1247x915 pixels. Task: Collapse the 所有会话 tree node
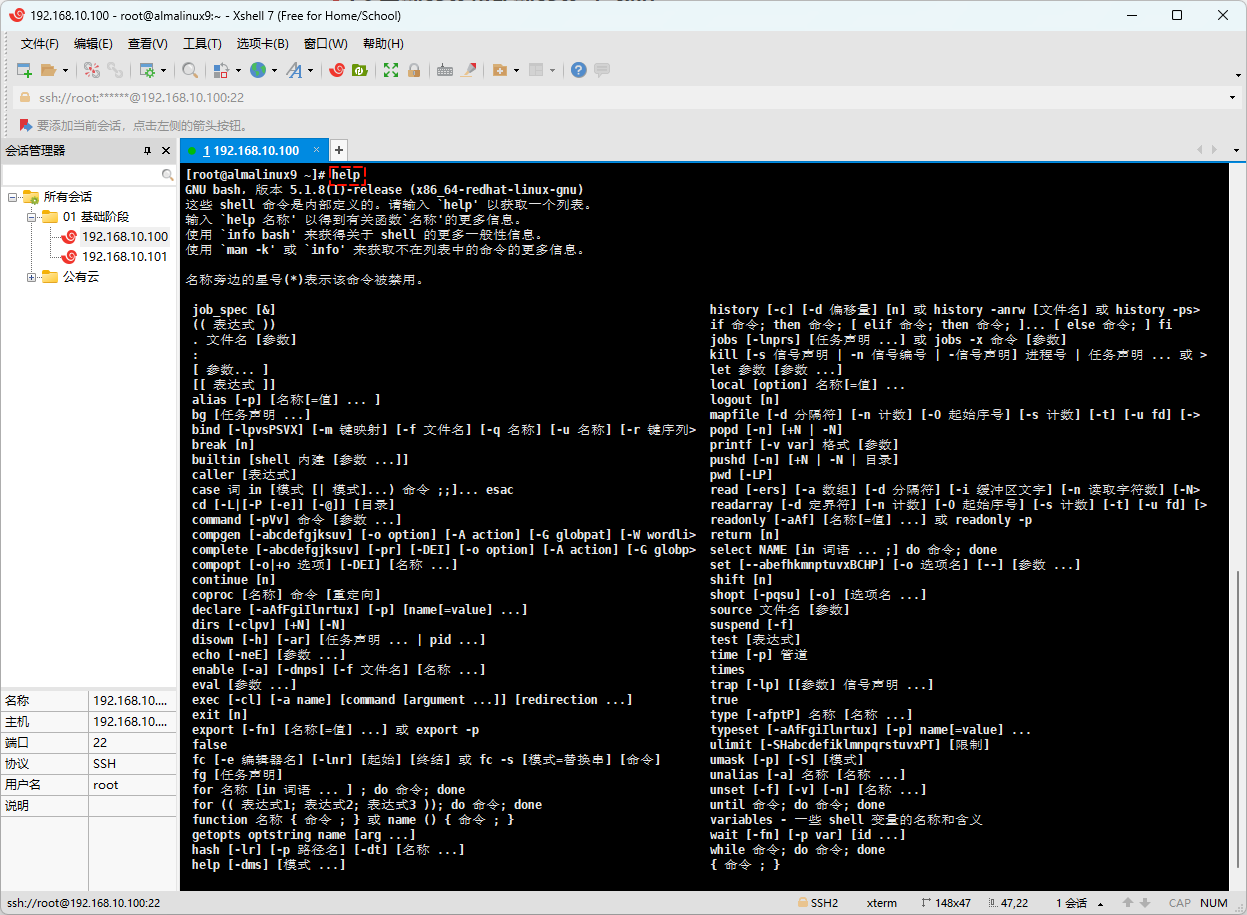(x=13, y=197)
